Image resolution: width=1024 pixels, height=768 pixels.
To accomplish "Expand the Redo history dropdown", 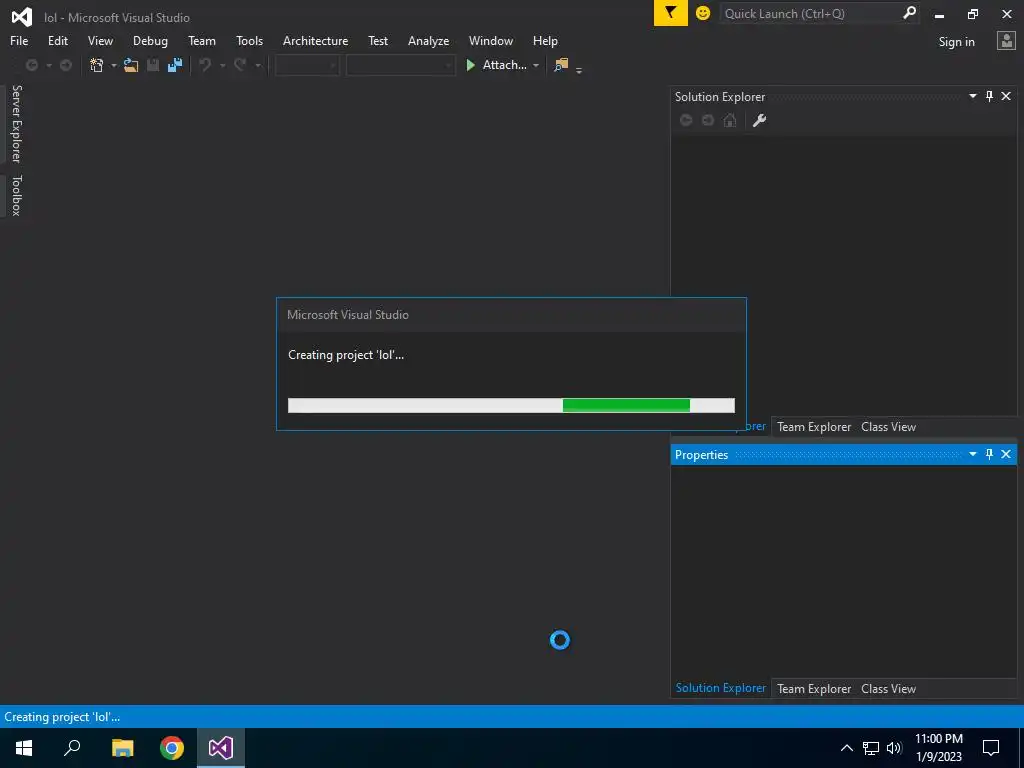I will [258, 65].
